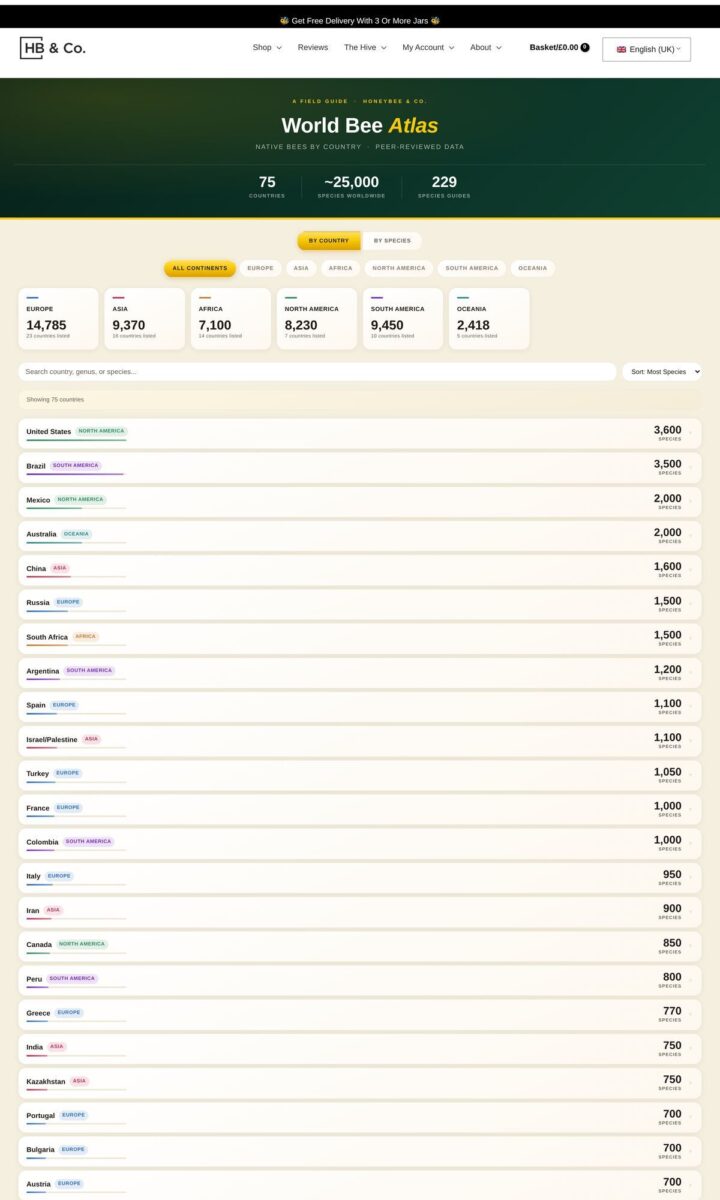Filter by Europe chip
Image resolution: width=720 pixels, height=1200 pixels.
(260, 268)
